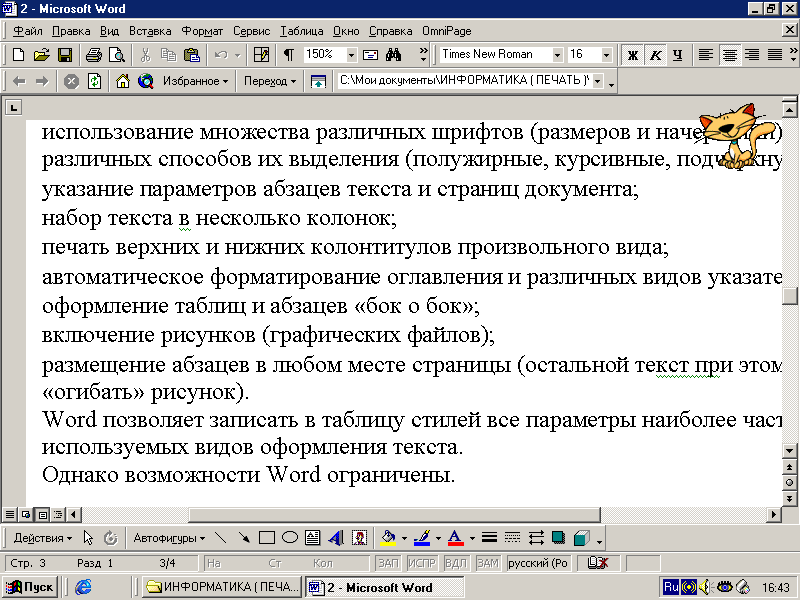Open the Пуск start menu
The image size is (800, 600).
coord(30,587)
